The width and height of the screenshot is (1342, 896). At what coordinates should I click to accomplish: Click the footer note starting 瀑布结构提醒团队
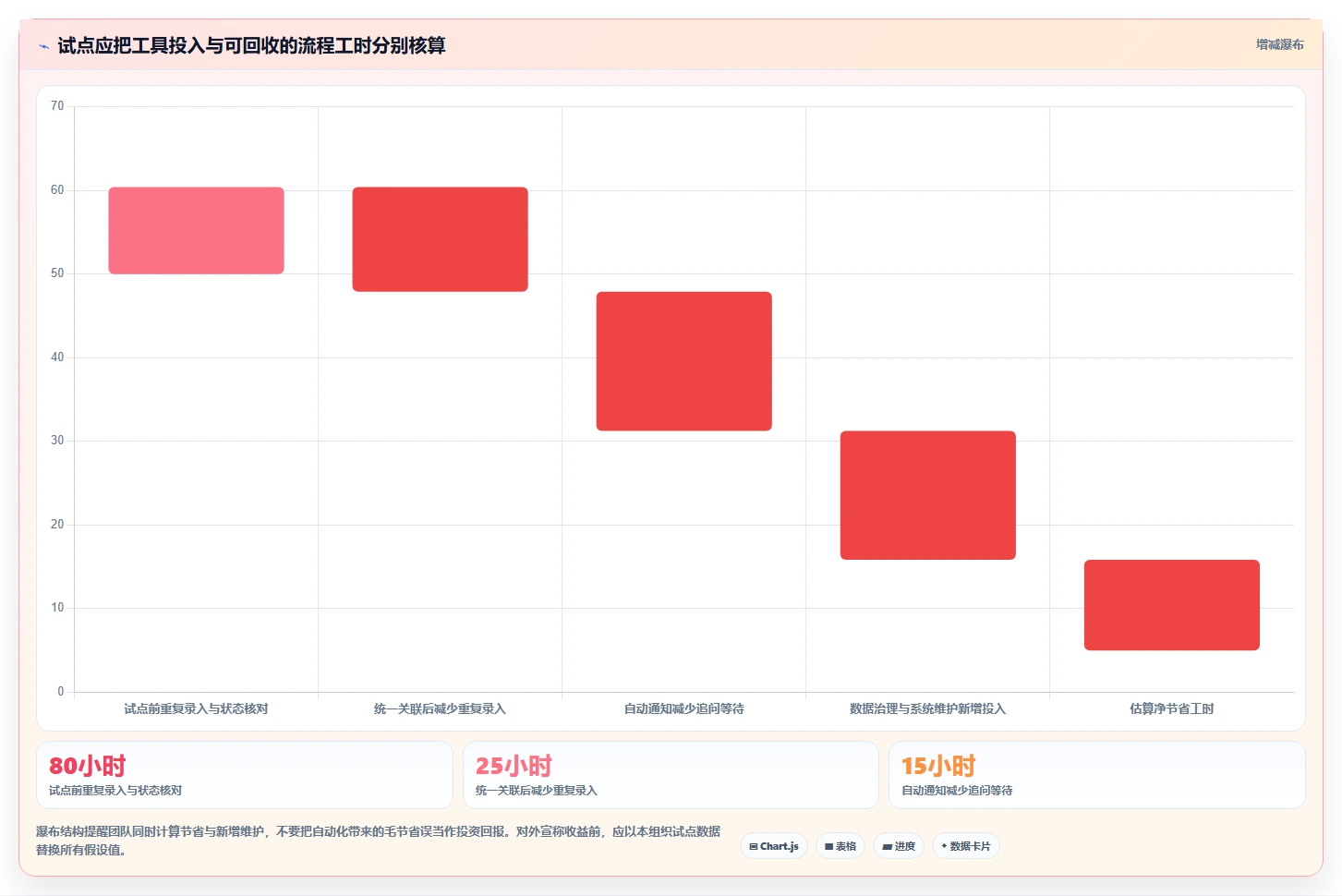click(x=379, y=841)
